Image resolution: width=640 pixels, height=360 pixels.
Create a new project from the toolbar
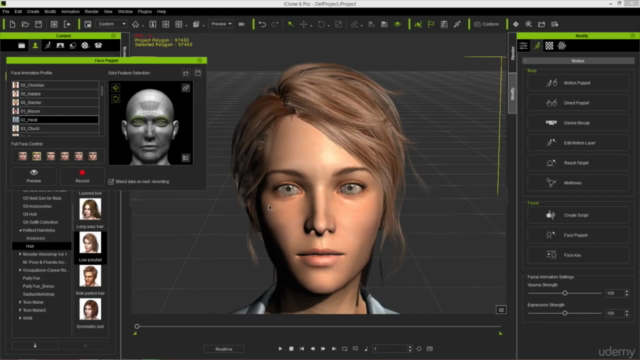12,24
